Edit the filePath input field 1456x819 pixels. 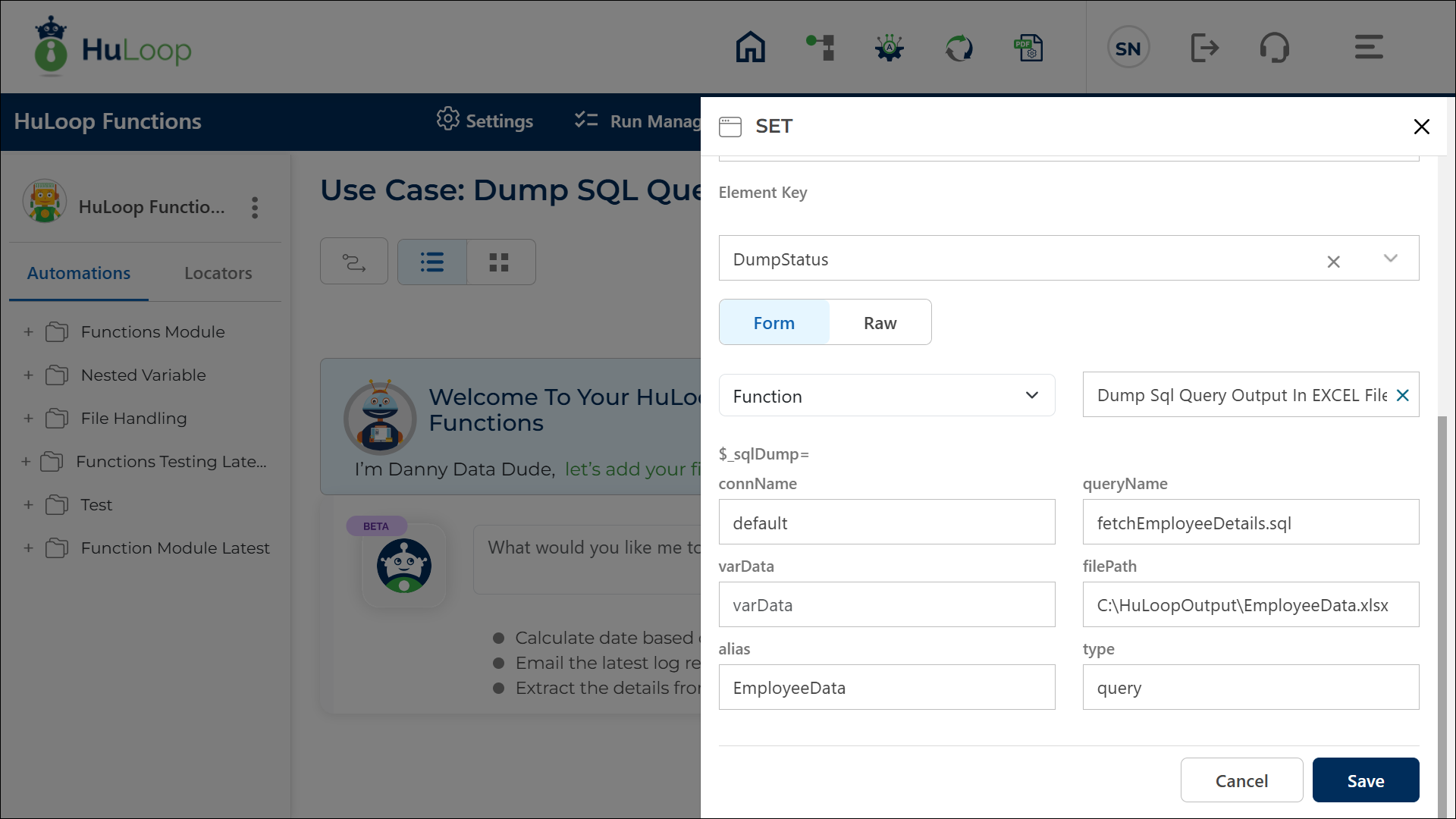[x=1250, y=604]
